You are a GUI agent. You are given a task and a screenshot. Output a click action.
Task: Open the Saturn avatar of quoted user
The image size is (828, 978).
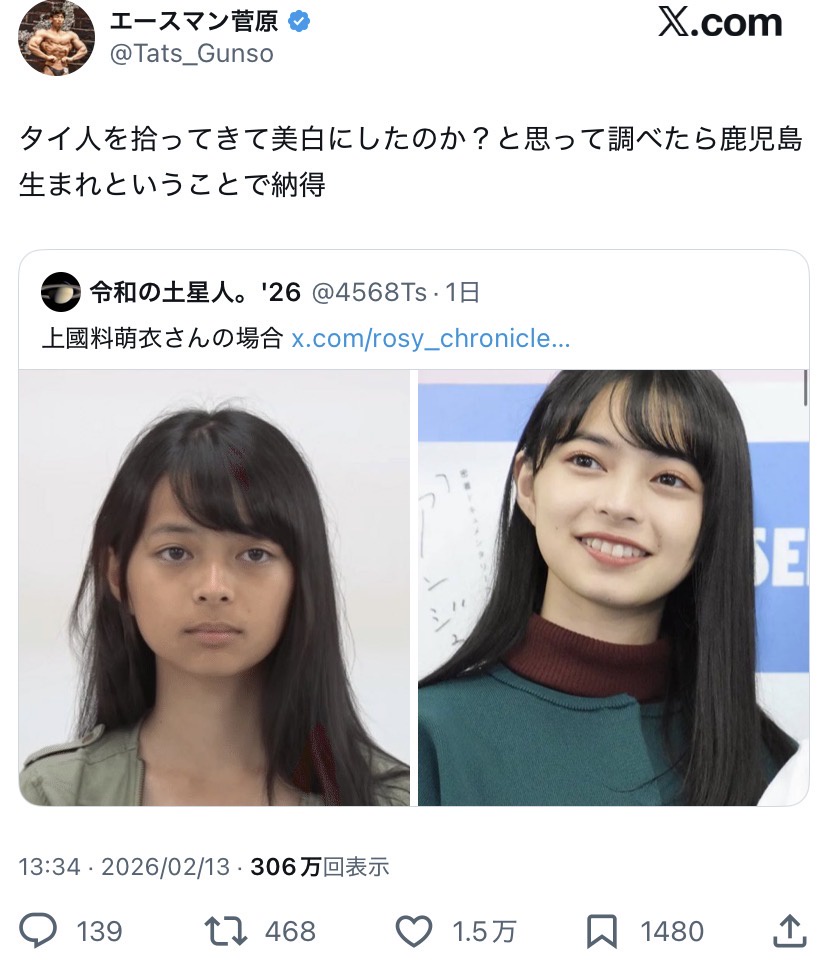pyautogui.click(x=60, y=292)
